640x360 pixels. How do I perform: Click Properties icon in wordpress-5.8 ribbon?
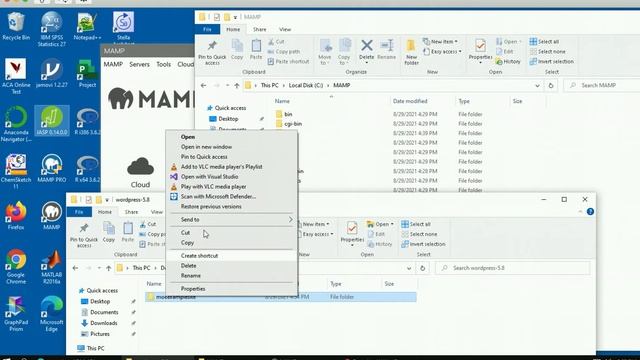coord(352,233)
